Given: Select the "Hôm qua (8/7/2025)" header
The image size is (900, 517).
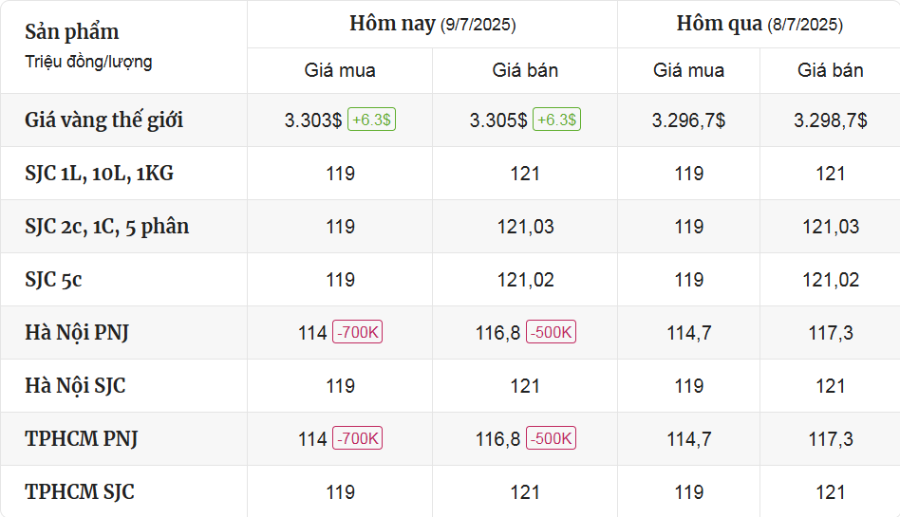Looking at the screenshot, I should tap(759, 24).
